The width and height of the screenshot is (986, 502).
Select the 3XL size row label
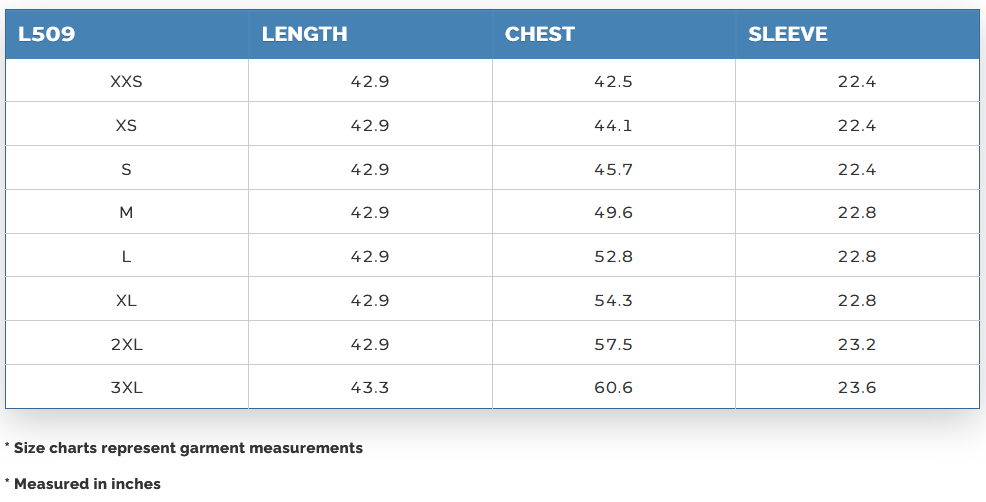point(126,388)
